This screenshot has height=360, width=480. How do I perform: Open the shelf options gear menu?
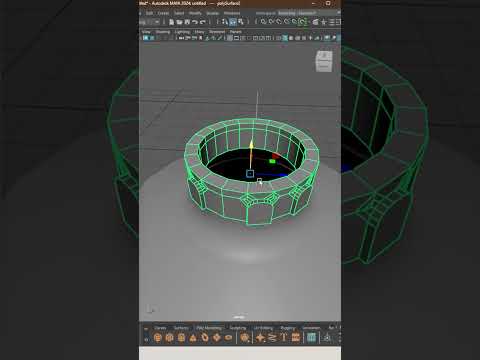click(x=146, y=340)
